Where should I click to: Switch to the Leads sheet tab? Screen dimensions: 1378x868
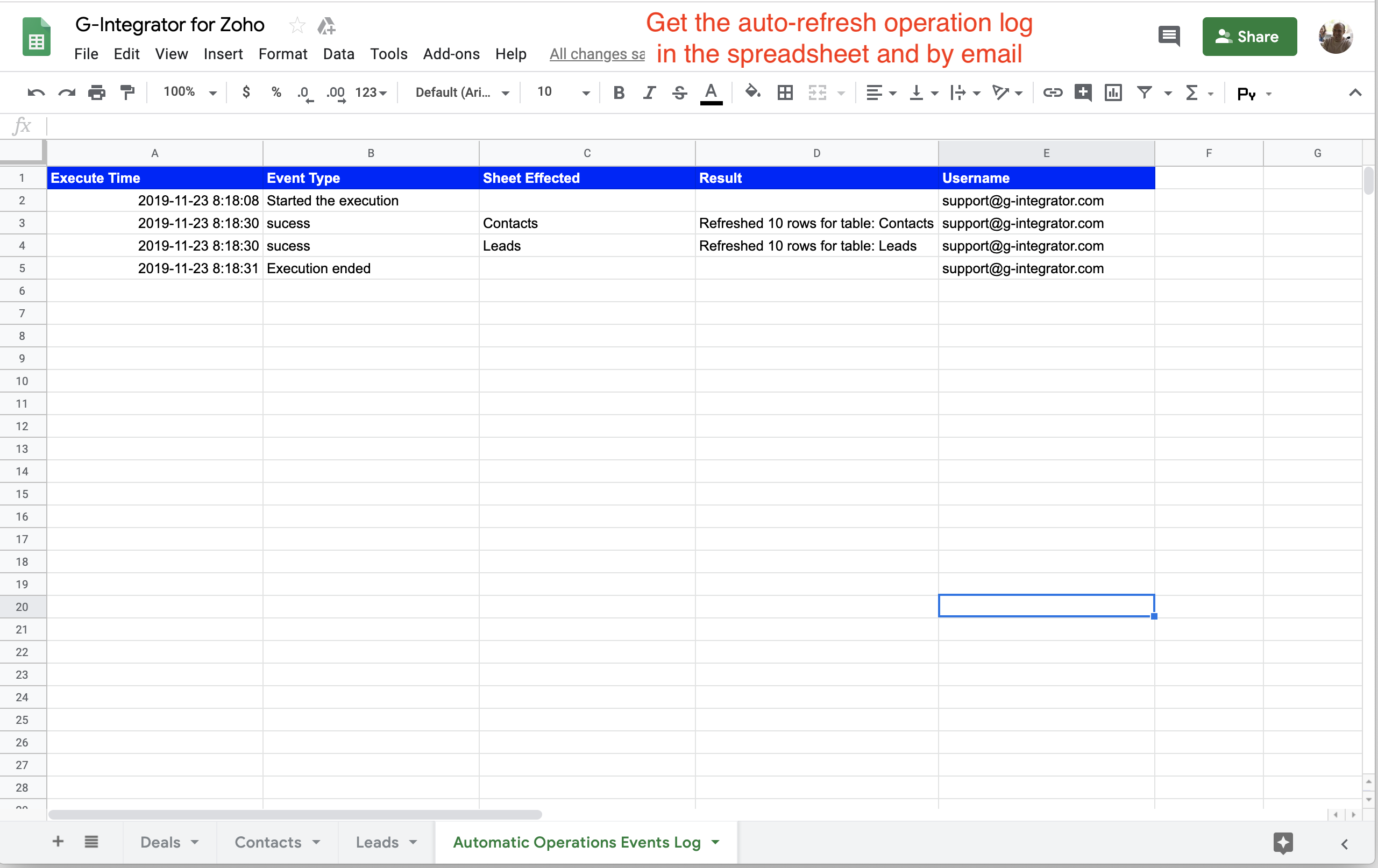pos(386,842)
